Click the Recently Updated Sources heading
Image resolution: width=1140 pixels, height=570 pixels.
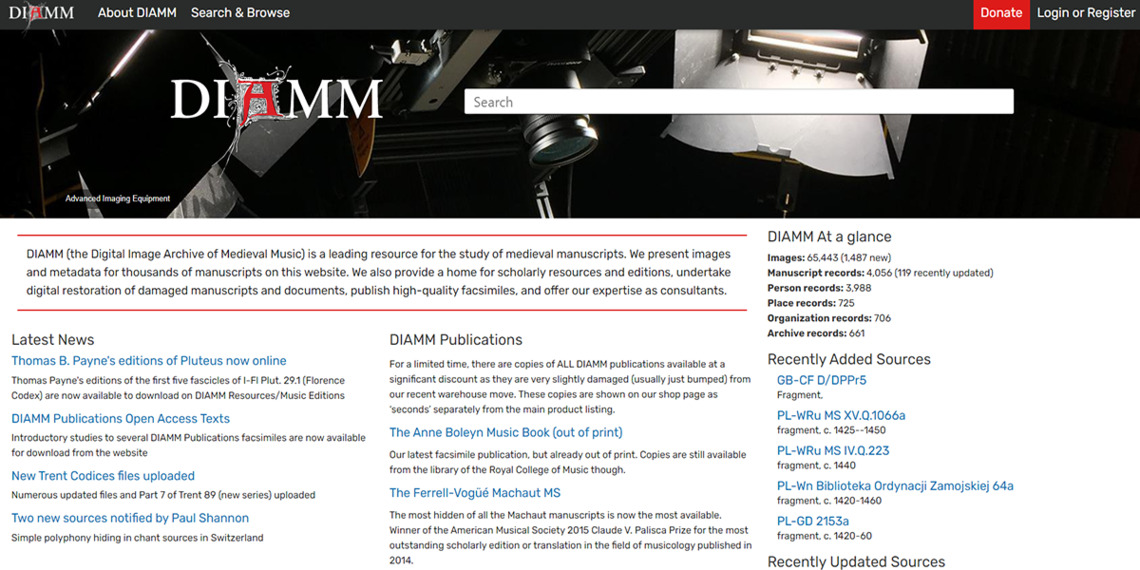(x=856, y=561)
